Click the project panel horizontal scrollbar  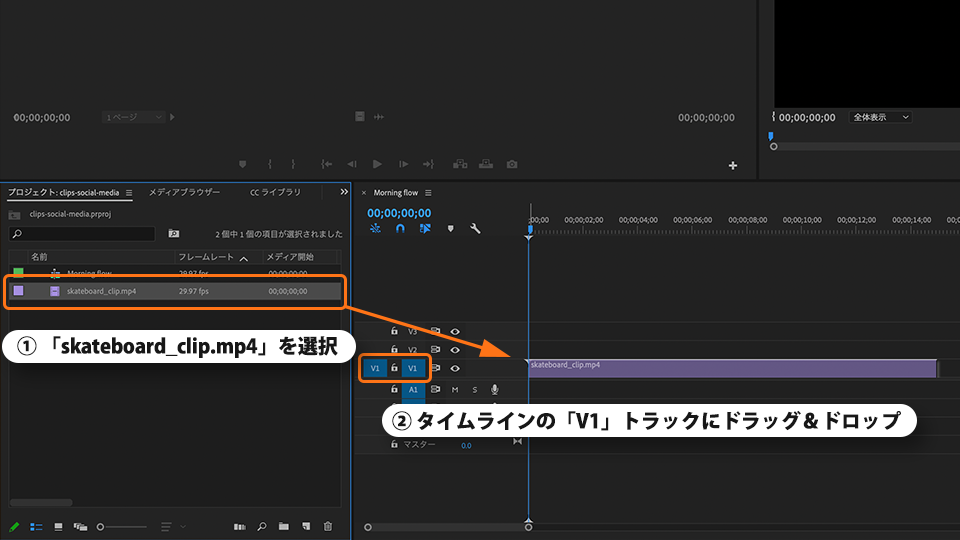click(x=41, y=503)
